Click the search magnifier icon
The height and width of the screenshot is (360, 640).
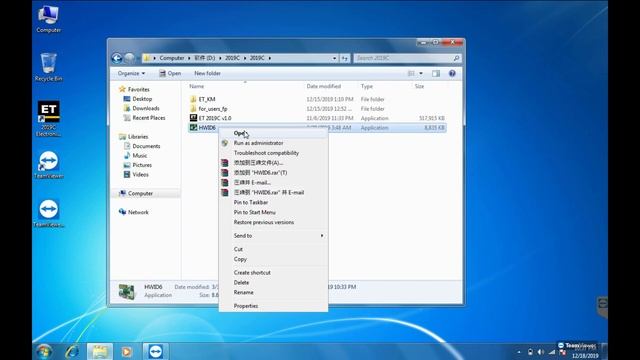456,58
